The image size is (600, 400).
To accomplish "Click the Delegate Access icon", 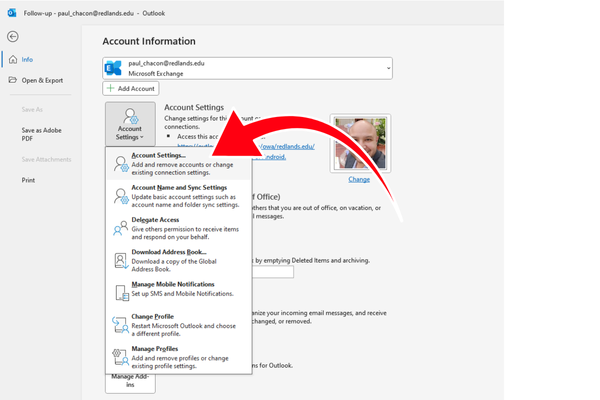I will 120,226.
